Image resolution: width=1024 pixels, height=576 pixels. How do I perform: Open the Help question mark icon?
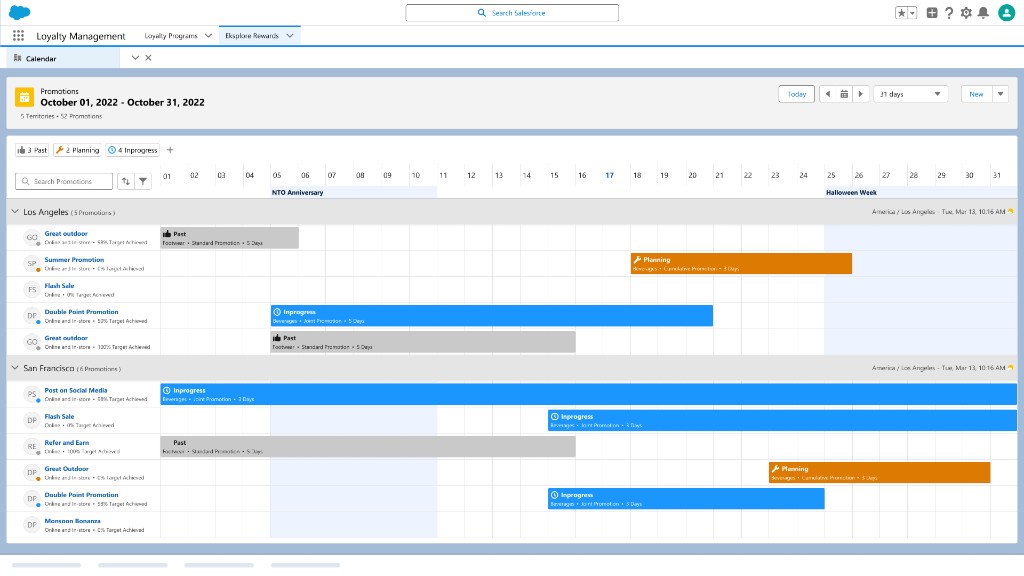tap(949, 12)
